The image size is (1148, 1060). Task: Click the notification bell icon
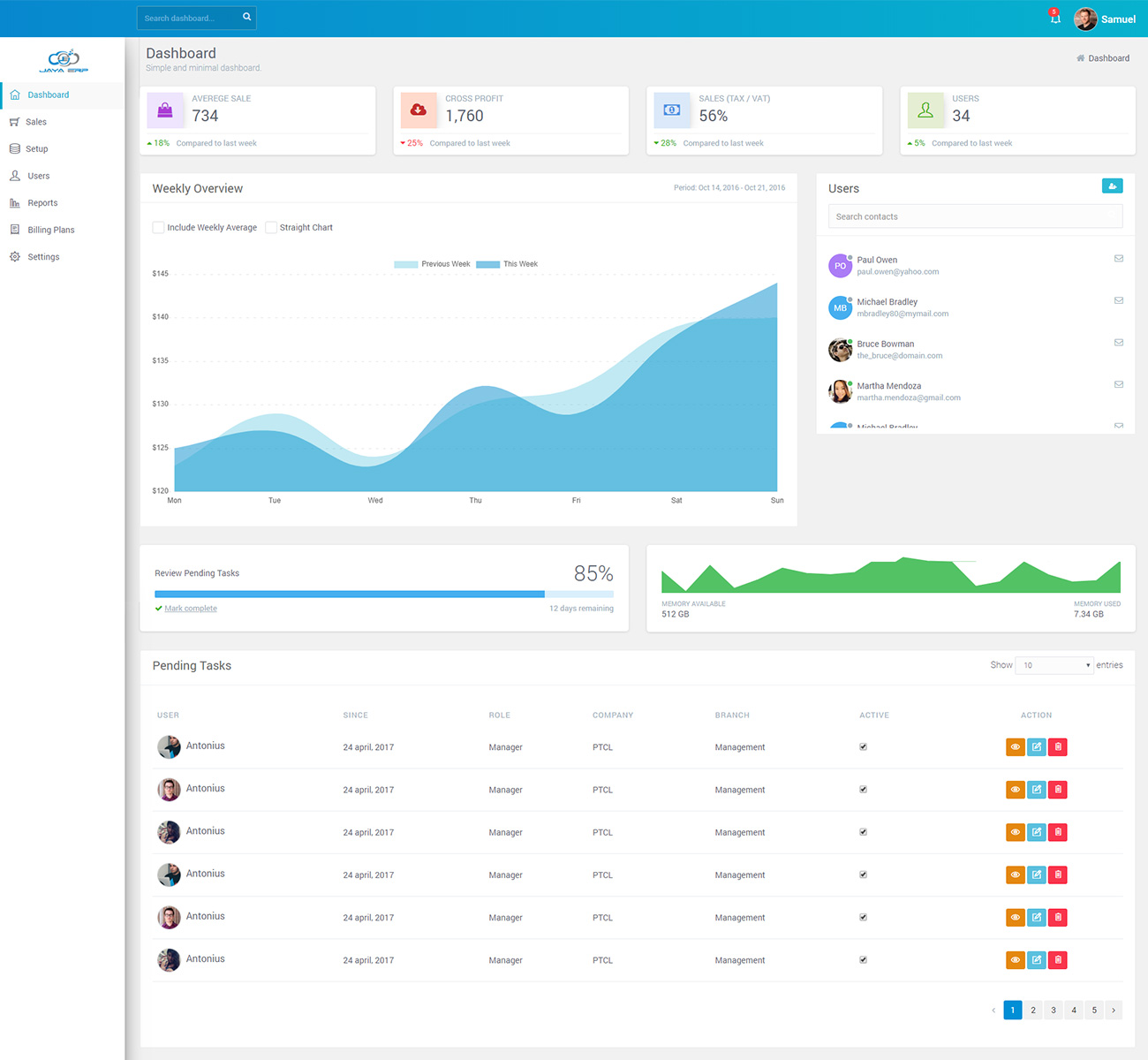(x=1054, y=18)
